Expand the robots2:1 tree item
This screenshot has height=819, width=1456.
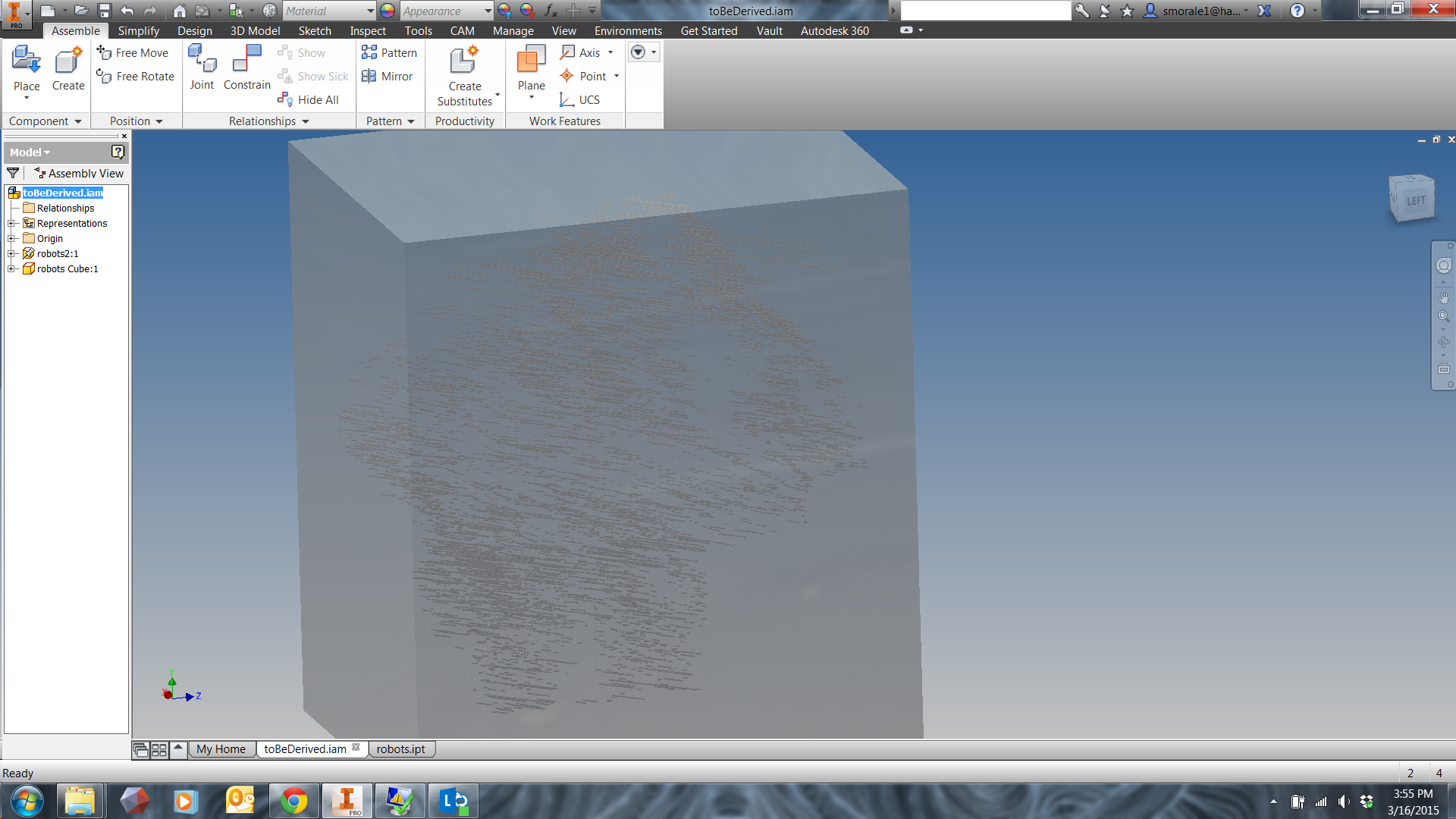[8, 253]
